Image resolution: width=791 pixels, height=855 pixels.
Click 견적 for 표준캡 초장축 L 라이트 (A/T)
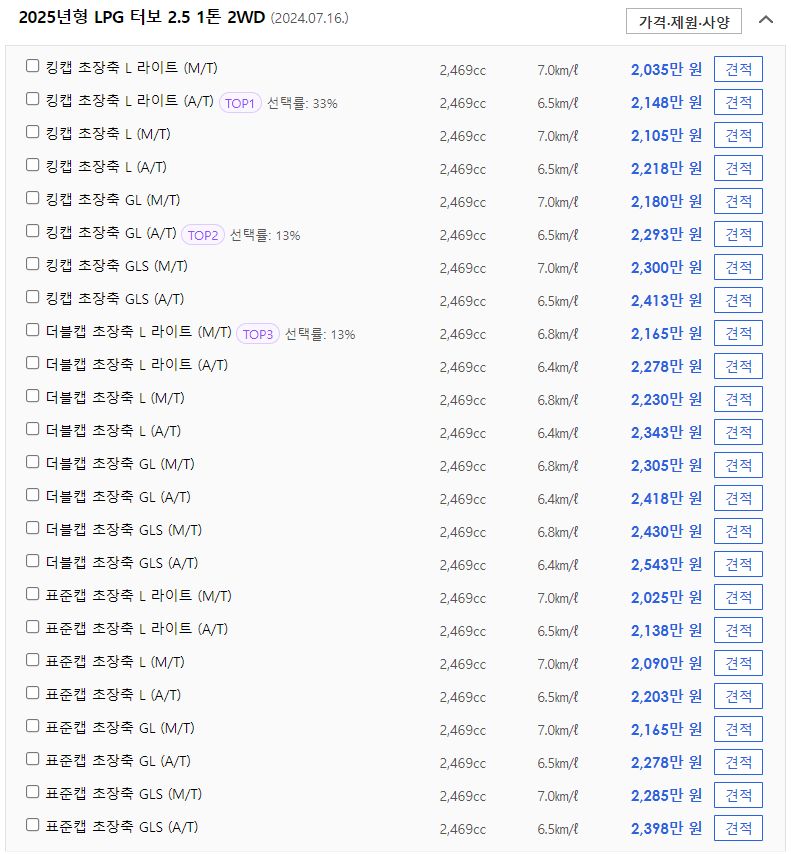pyautogui.click(x=738, y=630)
